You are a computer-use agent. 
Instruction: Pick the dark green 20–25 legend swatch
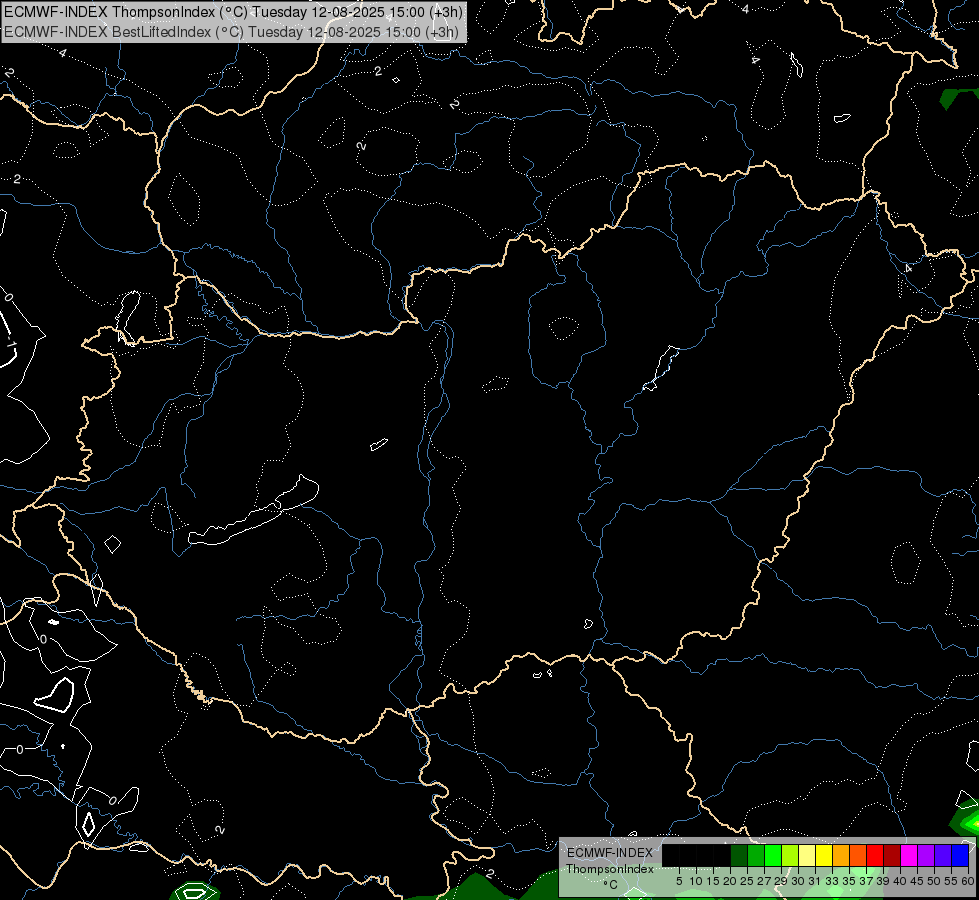[739, 855]
